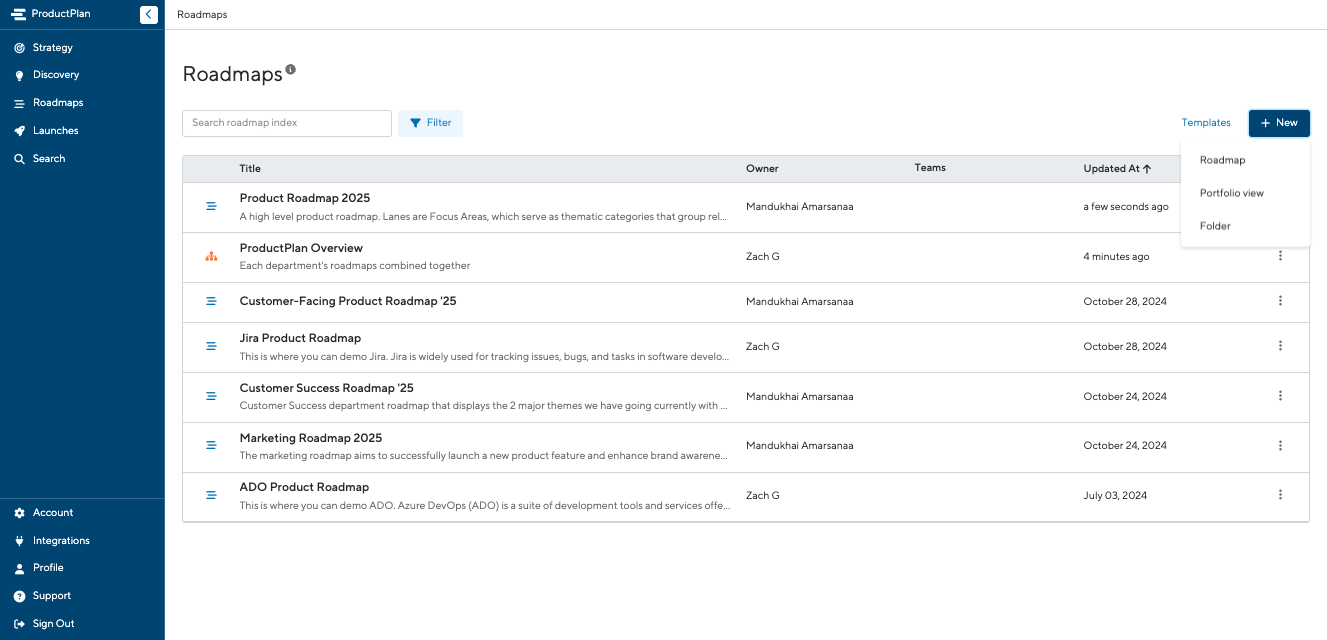Open the Strategy section in the sidebar
The width and height of the screenshot is (1327, 640).
pos(52,47)
